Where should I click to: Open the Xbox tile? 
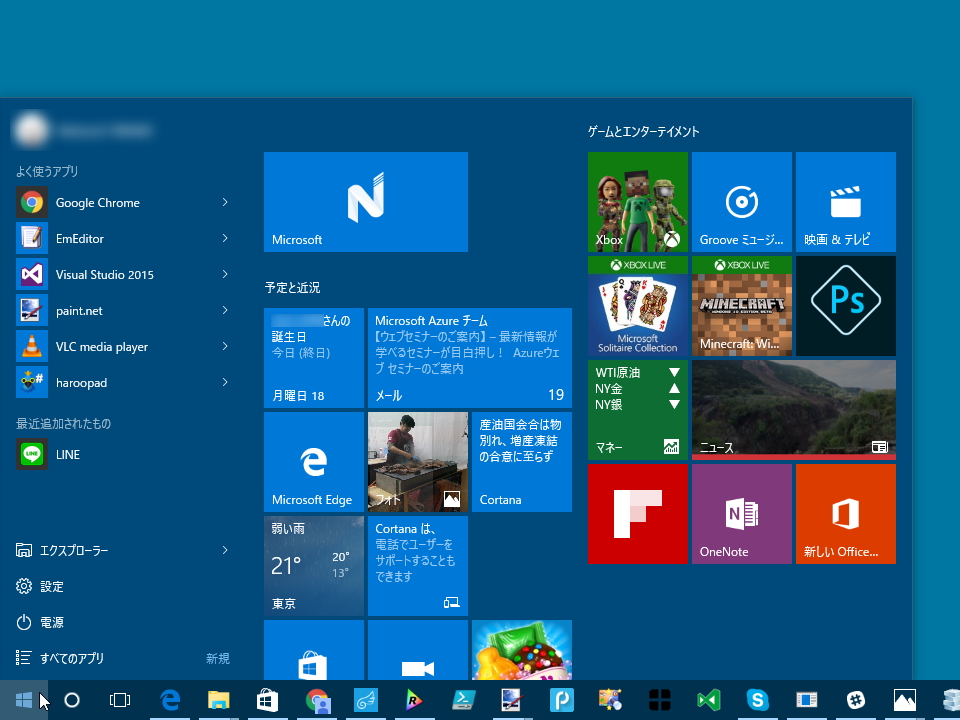click(x=637, y=201)
